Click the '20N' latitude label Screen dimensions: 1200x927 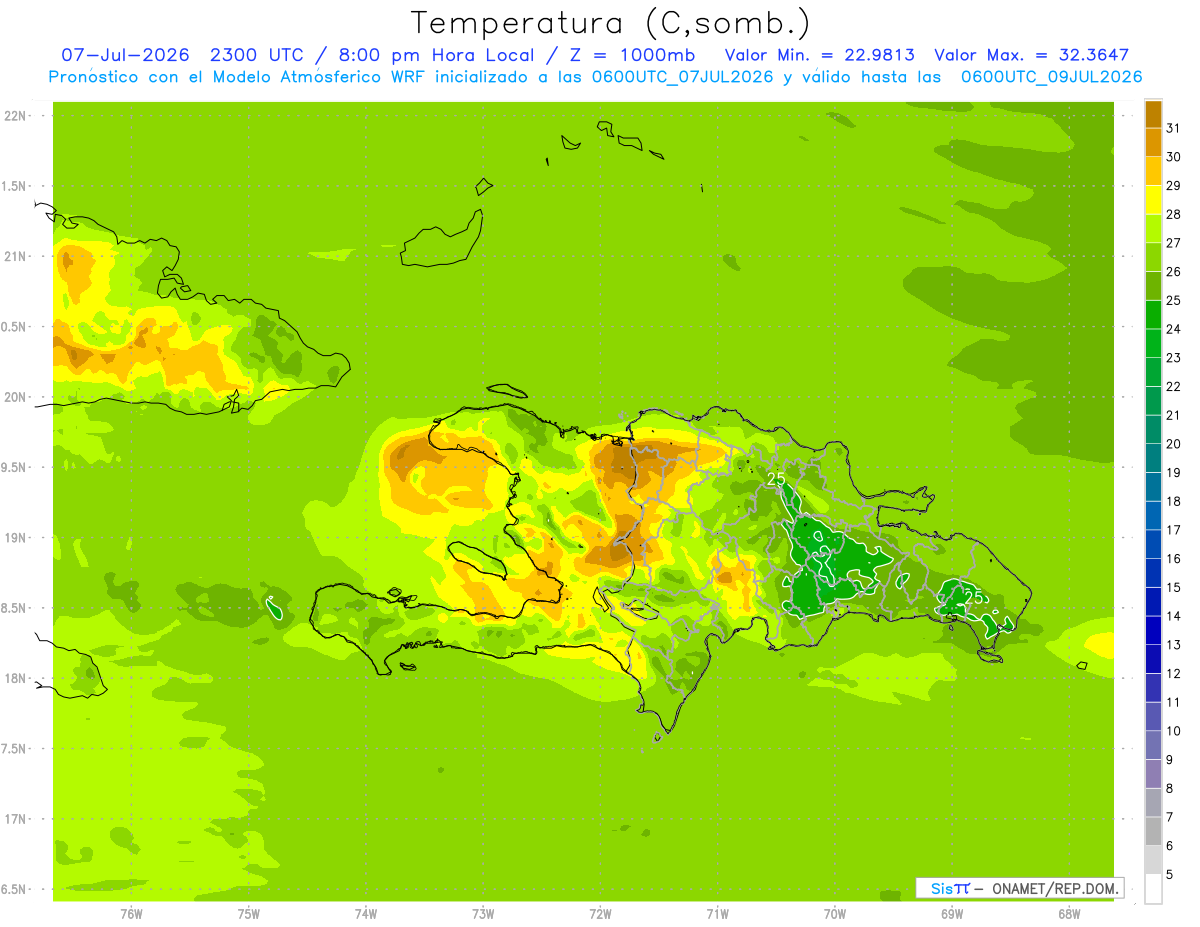[x=15, y=397]
